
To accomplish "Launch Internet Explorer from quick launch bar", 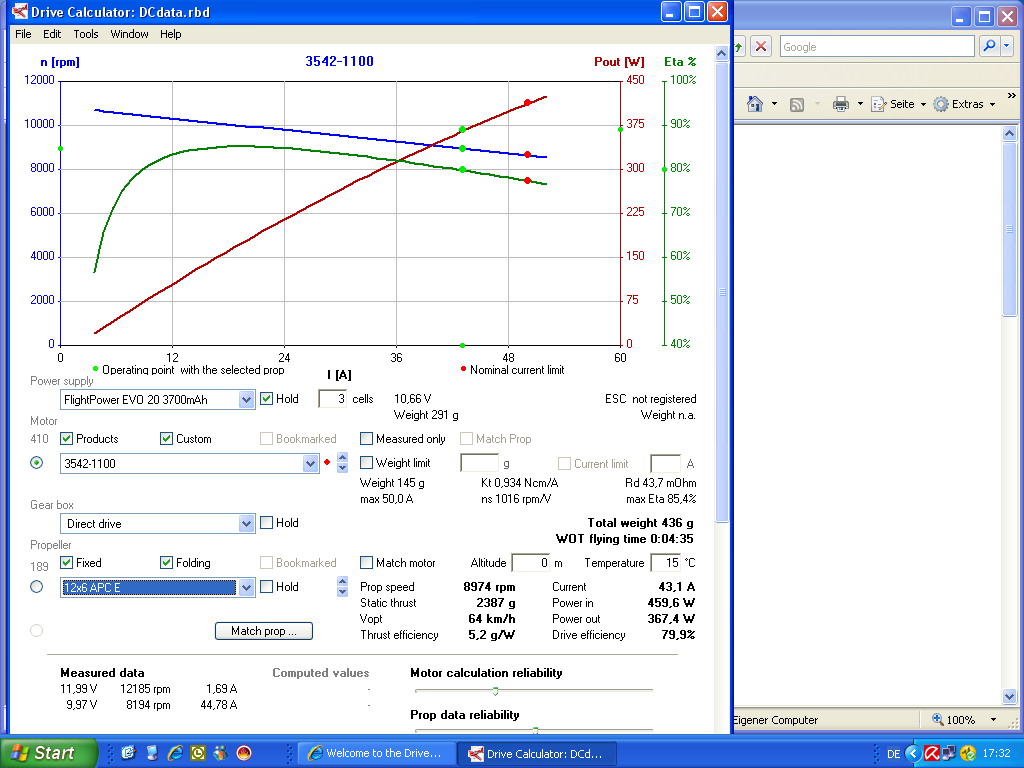I will [x=176, y=753].
